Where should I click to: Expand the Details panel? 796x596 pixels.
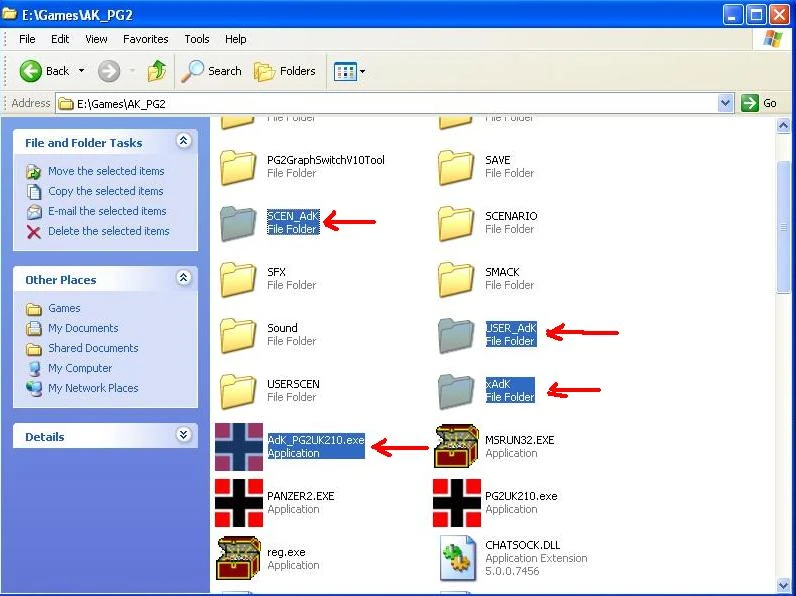[x=183, y=435]
